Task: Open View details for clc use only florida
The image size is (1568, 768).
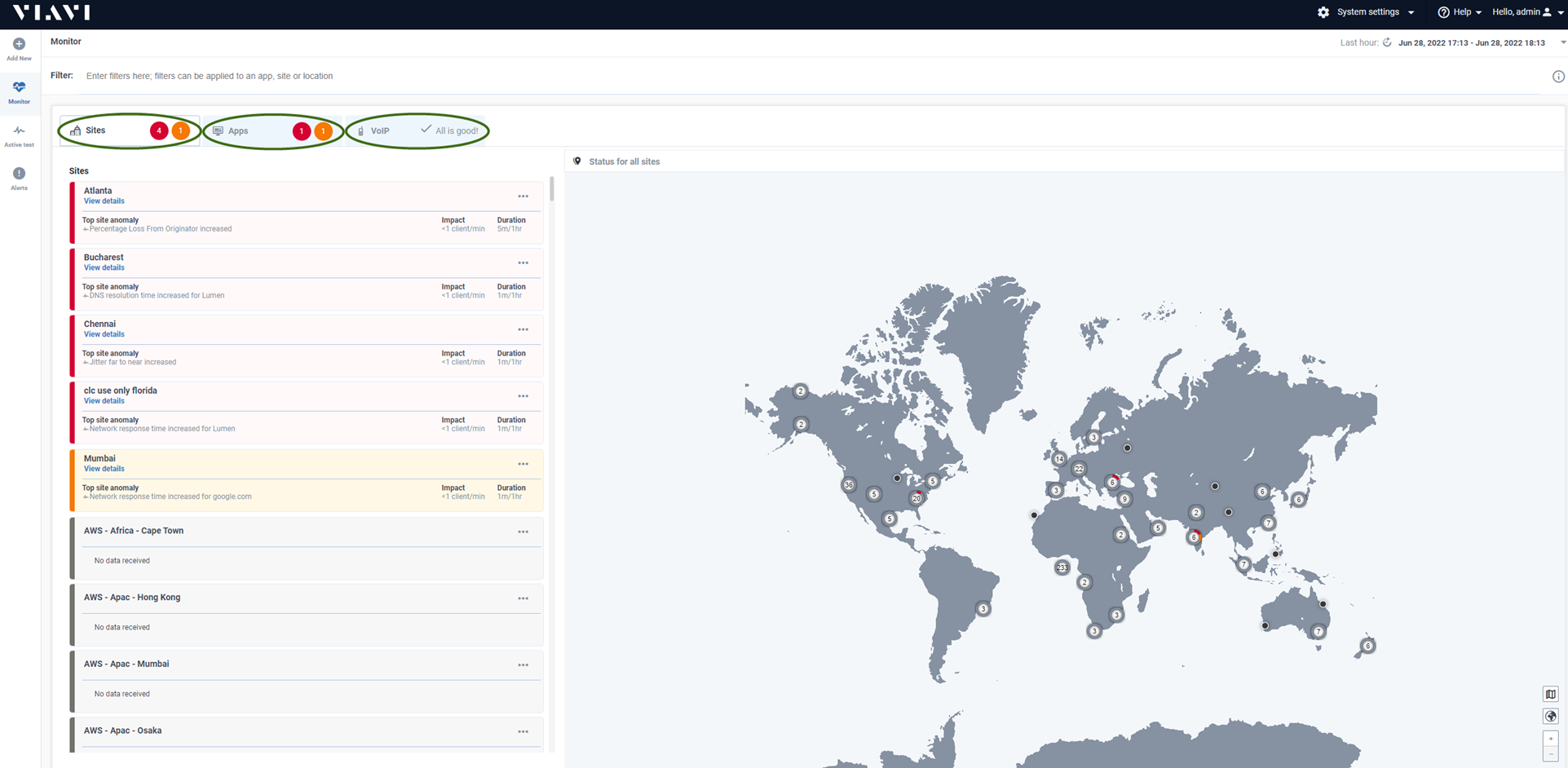Action: (104, 400)
